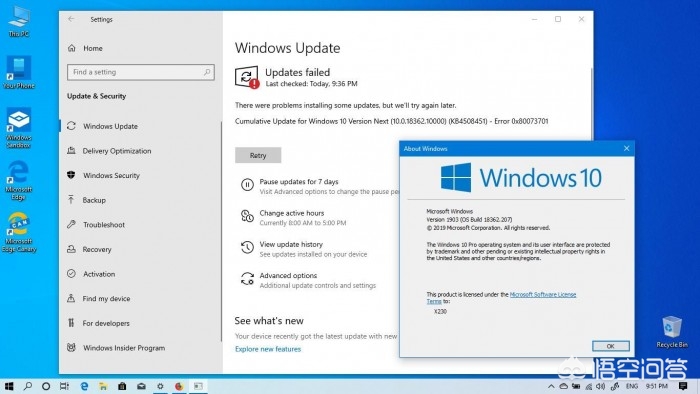Launch Microsoft Edge Canary desktop shortcut
Image resolution: width=700 pixels, height=394 pixels.
point(18,232)
